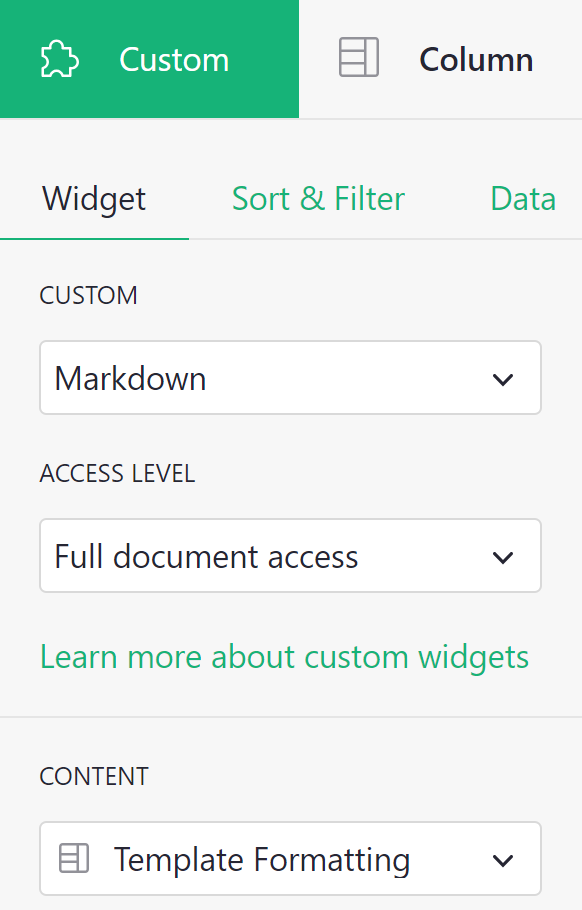Select the Widget tab

point(93,198)
